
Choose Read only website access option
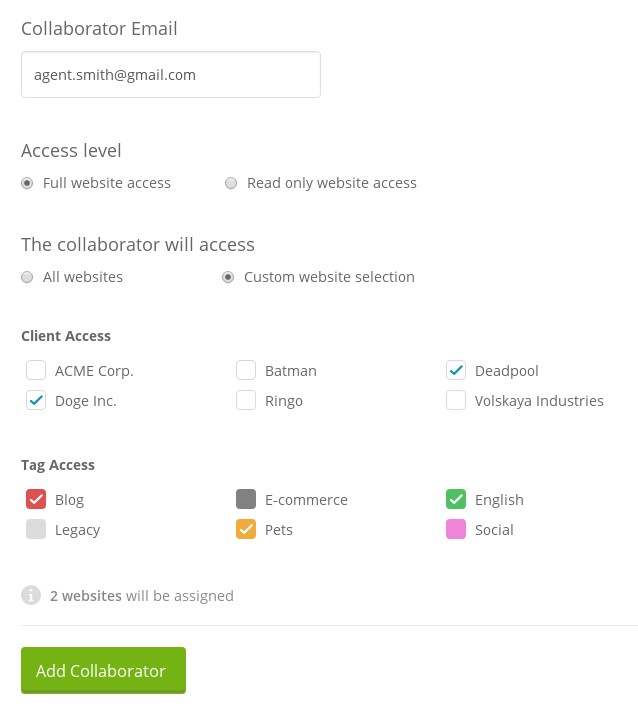(x=231, y=183)
